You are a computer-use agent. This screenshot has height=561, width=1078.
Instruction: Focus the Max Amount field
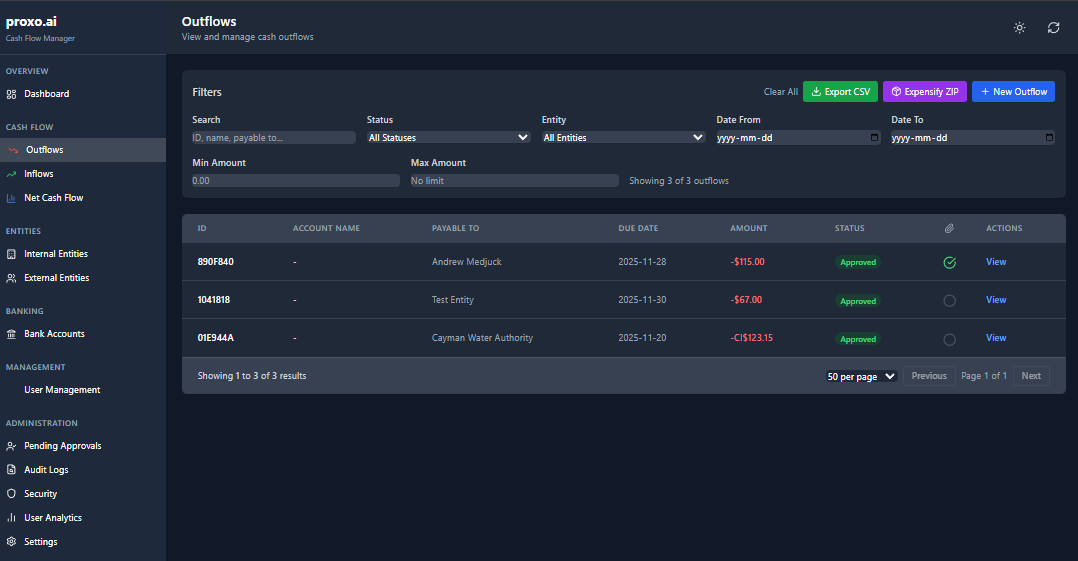(514, 181)
